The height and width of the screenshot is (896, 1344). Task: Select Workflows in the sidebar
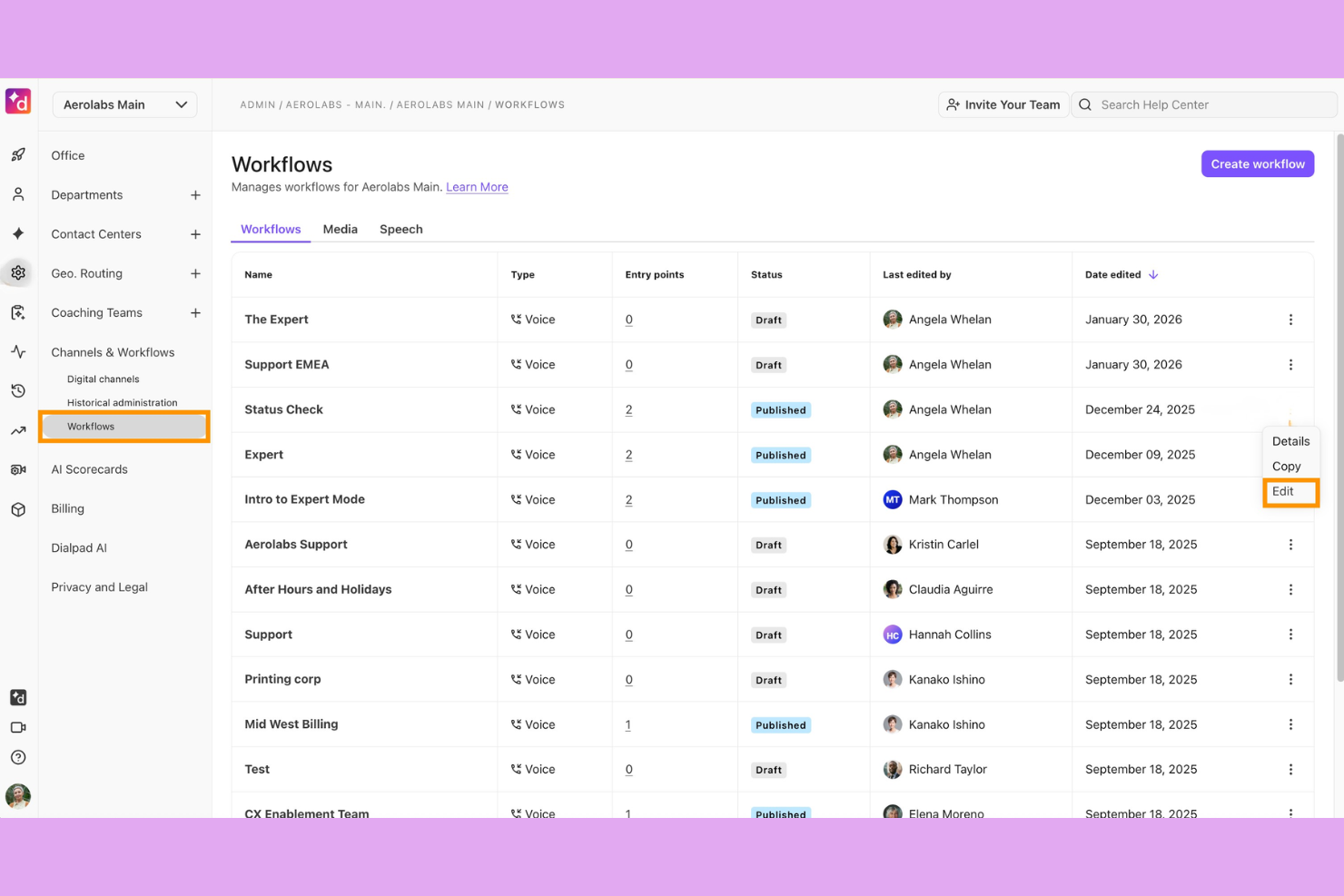tap(124, 426)
